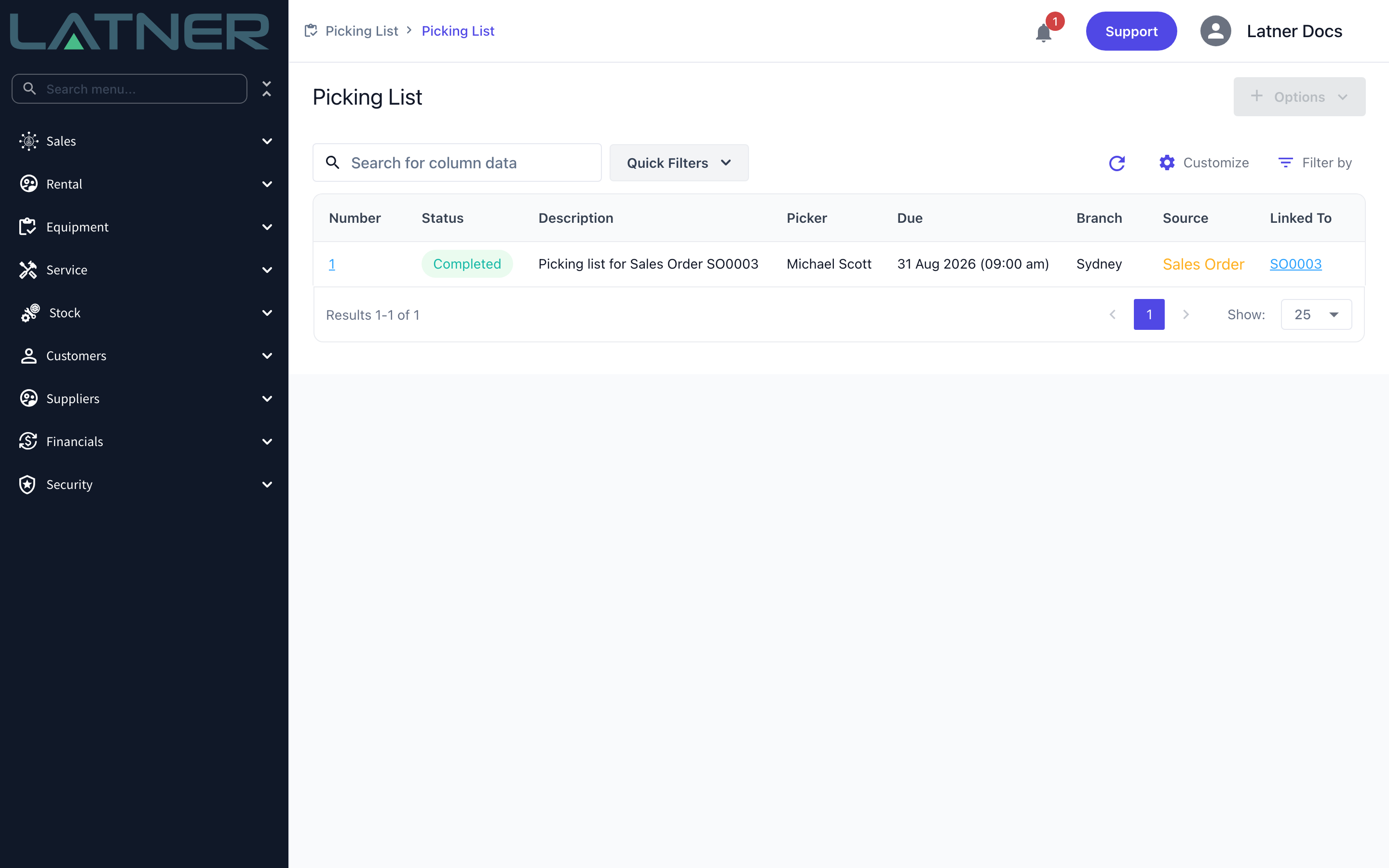Expand the Sales menu chevron

tap(267, 141)
